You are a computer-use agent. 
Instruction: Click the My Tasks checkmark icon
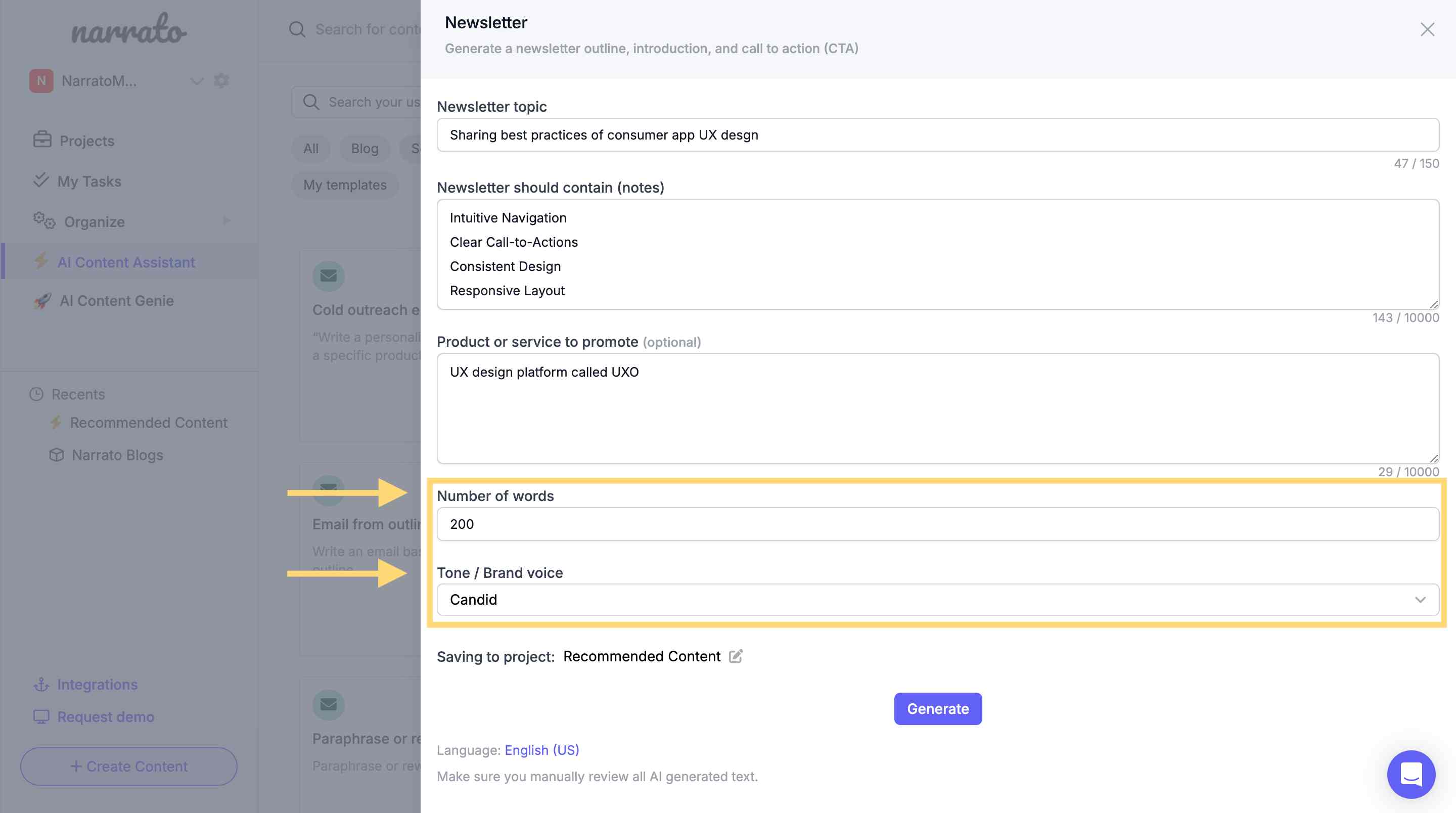(41, 180)
